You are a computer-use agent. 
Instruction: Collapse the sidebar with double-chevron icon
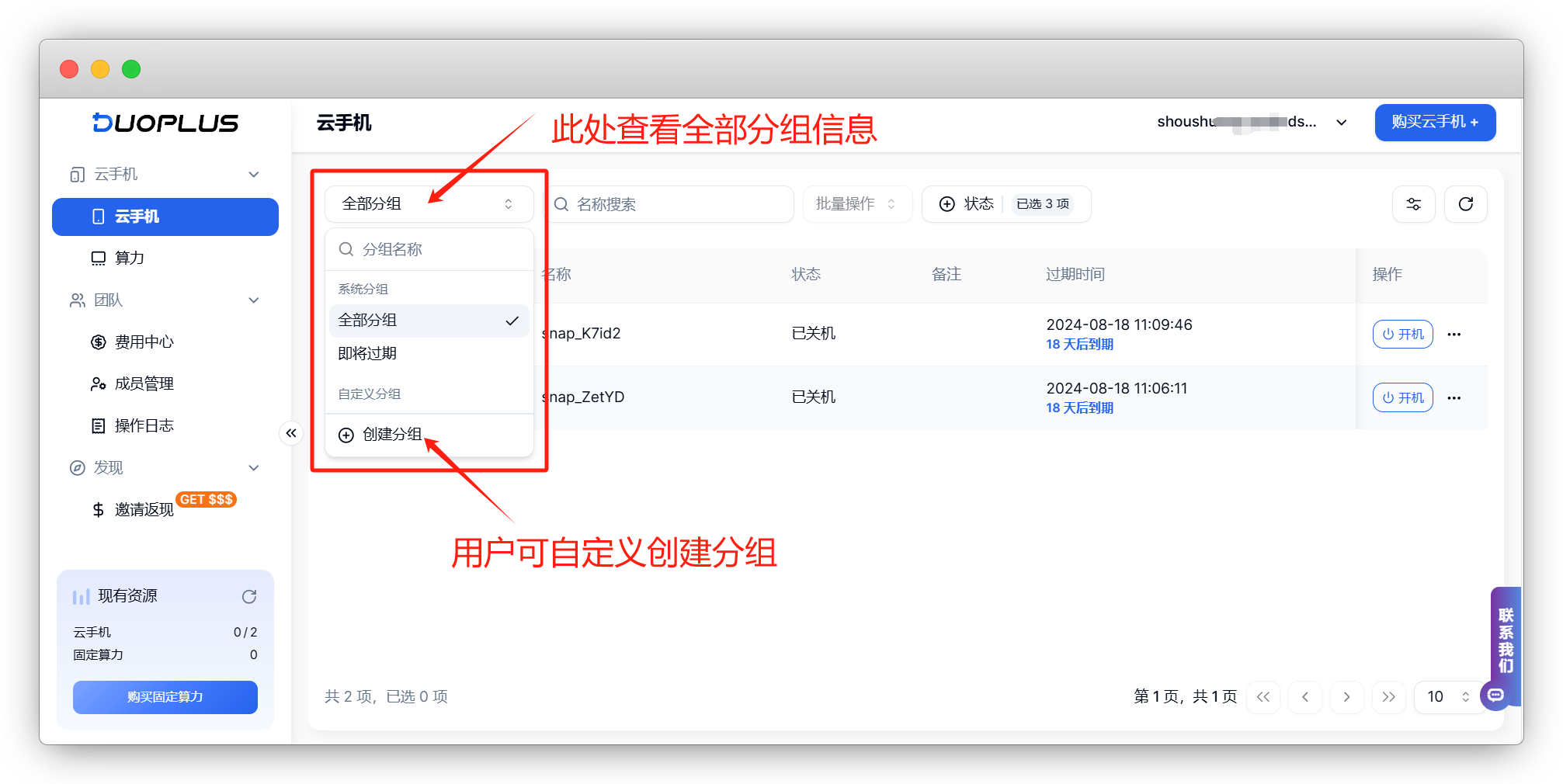[x=291, y=433]
